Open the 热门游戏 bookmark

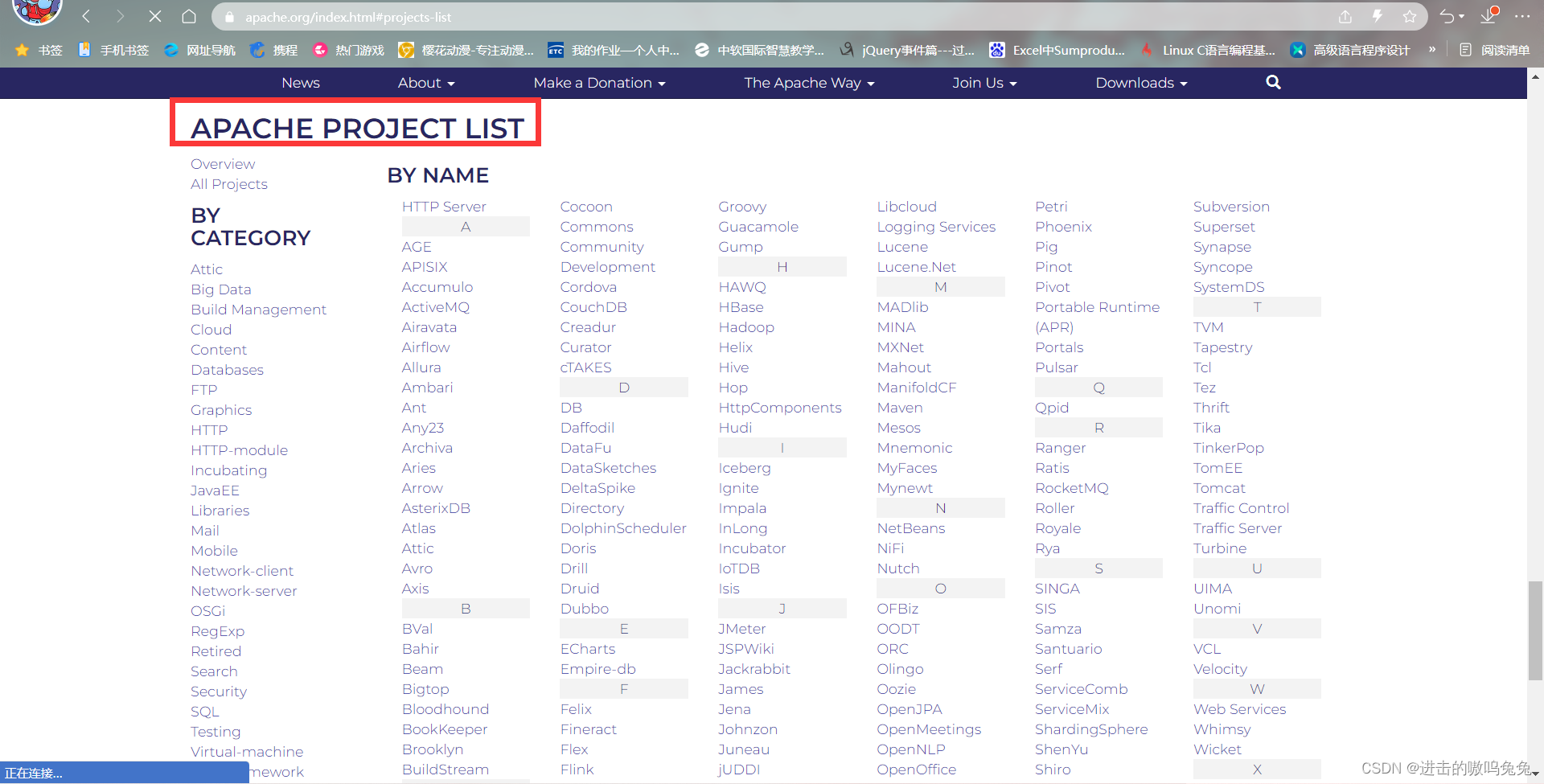click(349, 50)
